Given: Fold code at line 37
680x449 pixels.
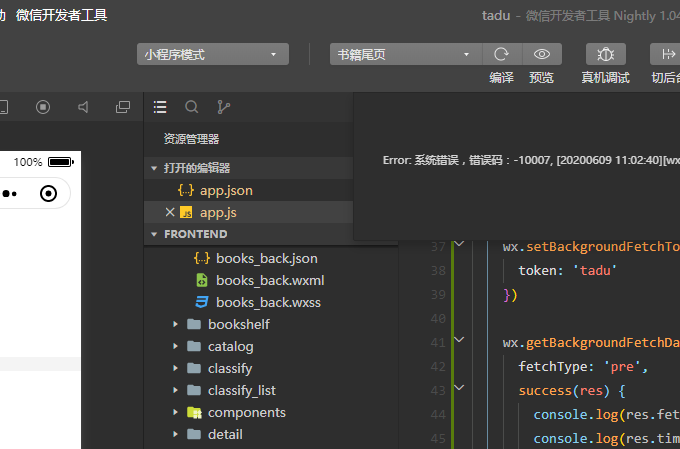Looking at the screenshot, I should (459, 244).
